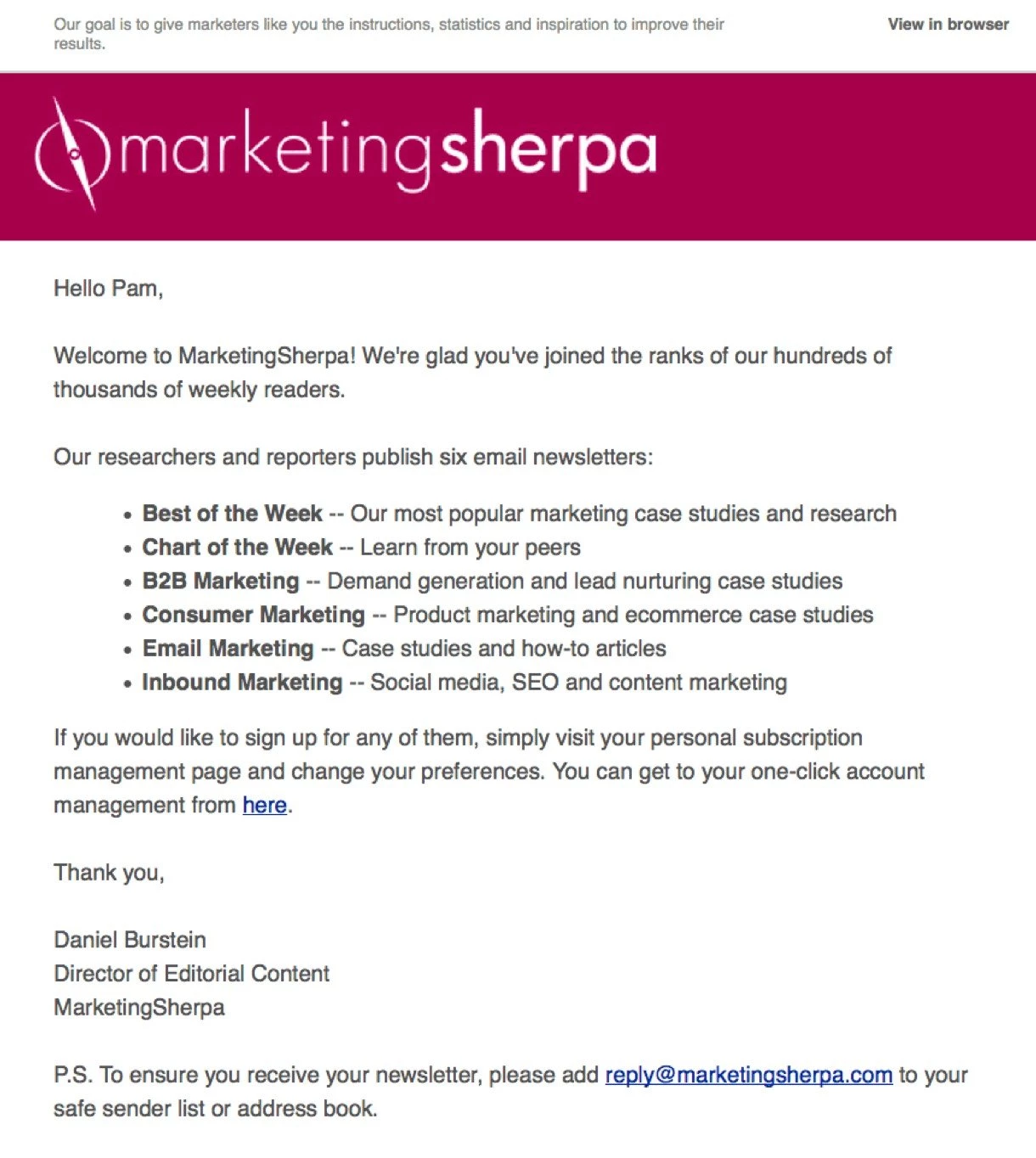
Task: Click the 'Thank you,' closing line
Action: click(x=109, y=873)
